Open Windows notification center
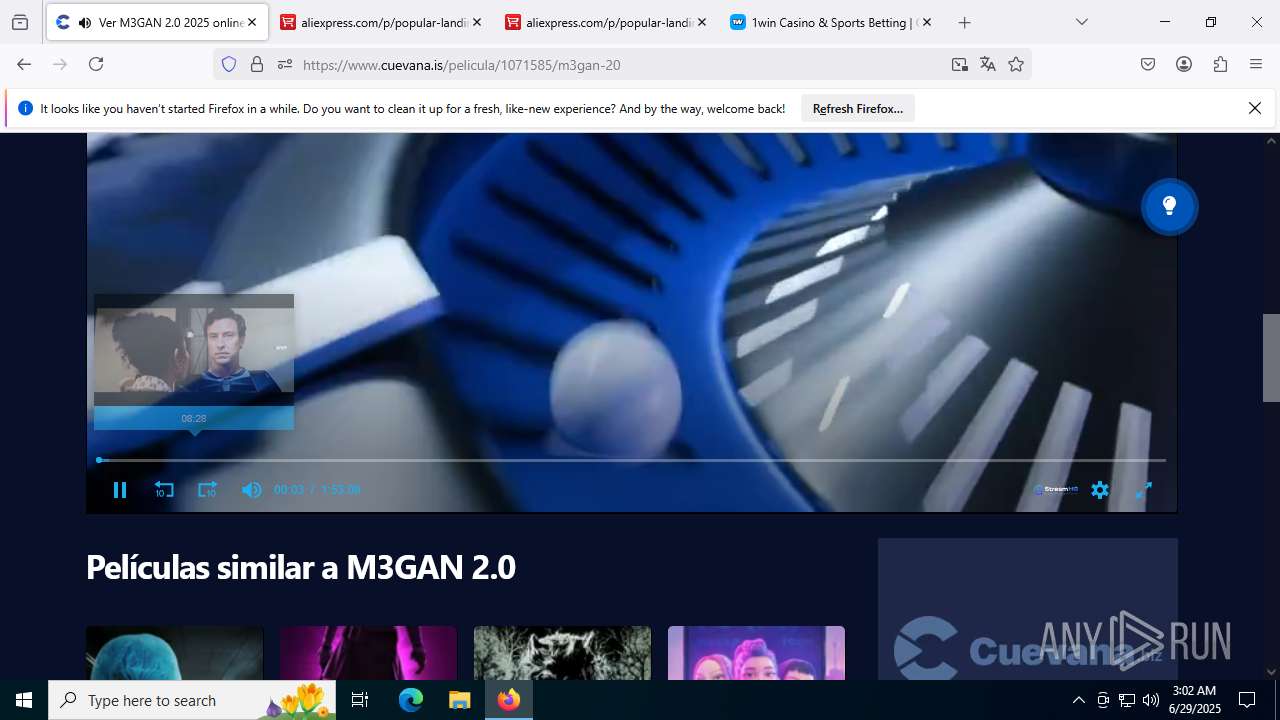The width and height of the screenshot is (1280, 720). [x=1247, y=700]
